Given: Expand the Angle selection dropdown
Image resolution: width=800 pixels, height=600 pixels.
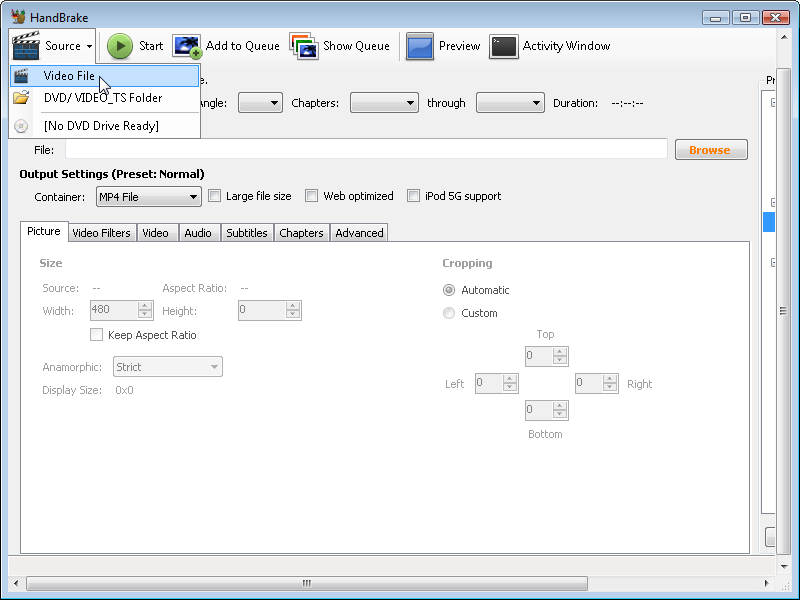Looking at the screenshot, I should pos(272,102).
